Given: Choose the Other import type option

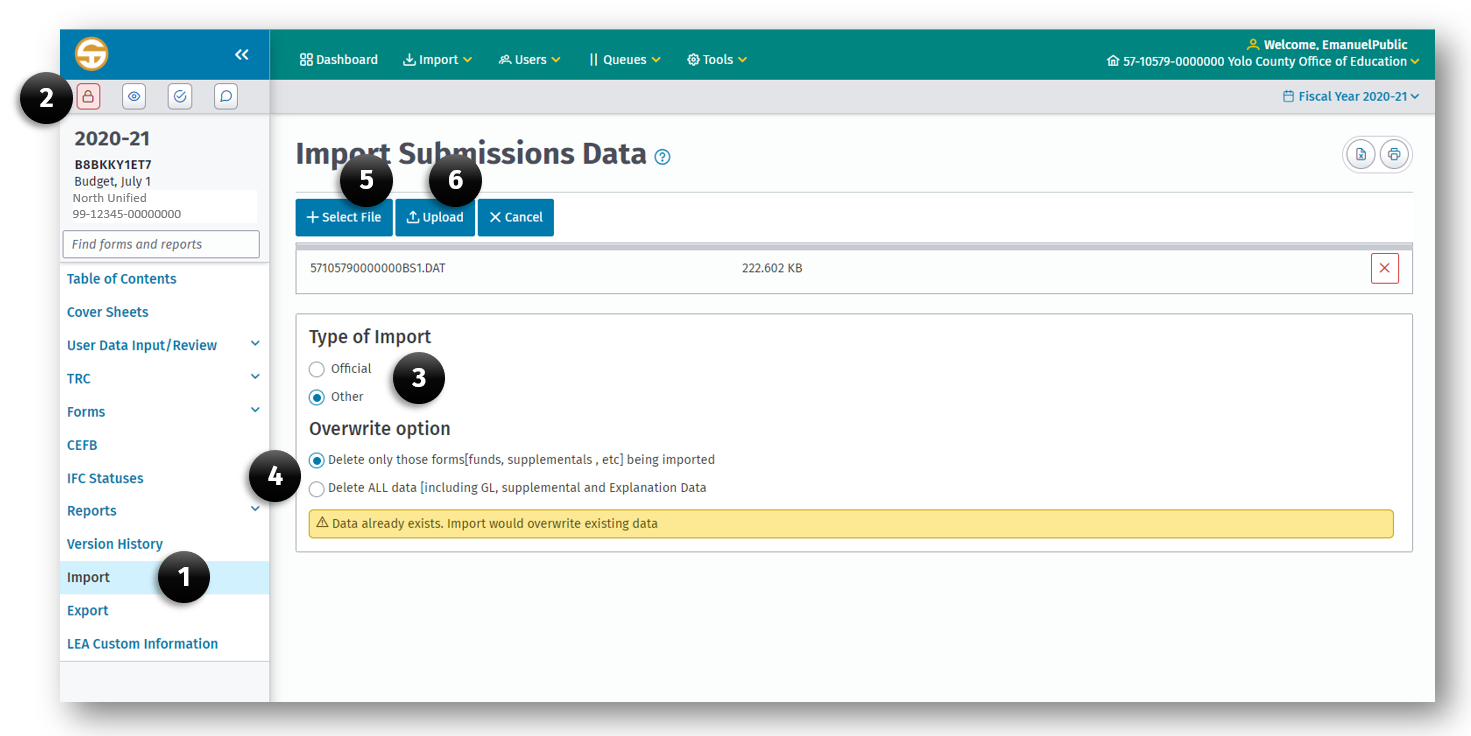Looking at the screenshot, I should [315, 396].
